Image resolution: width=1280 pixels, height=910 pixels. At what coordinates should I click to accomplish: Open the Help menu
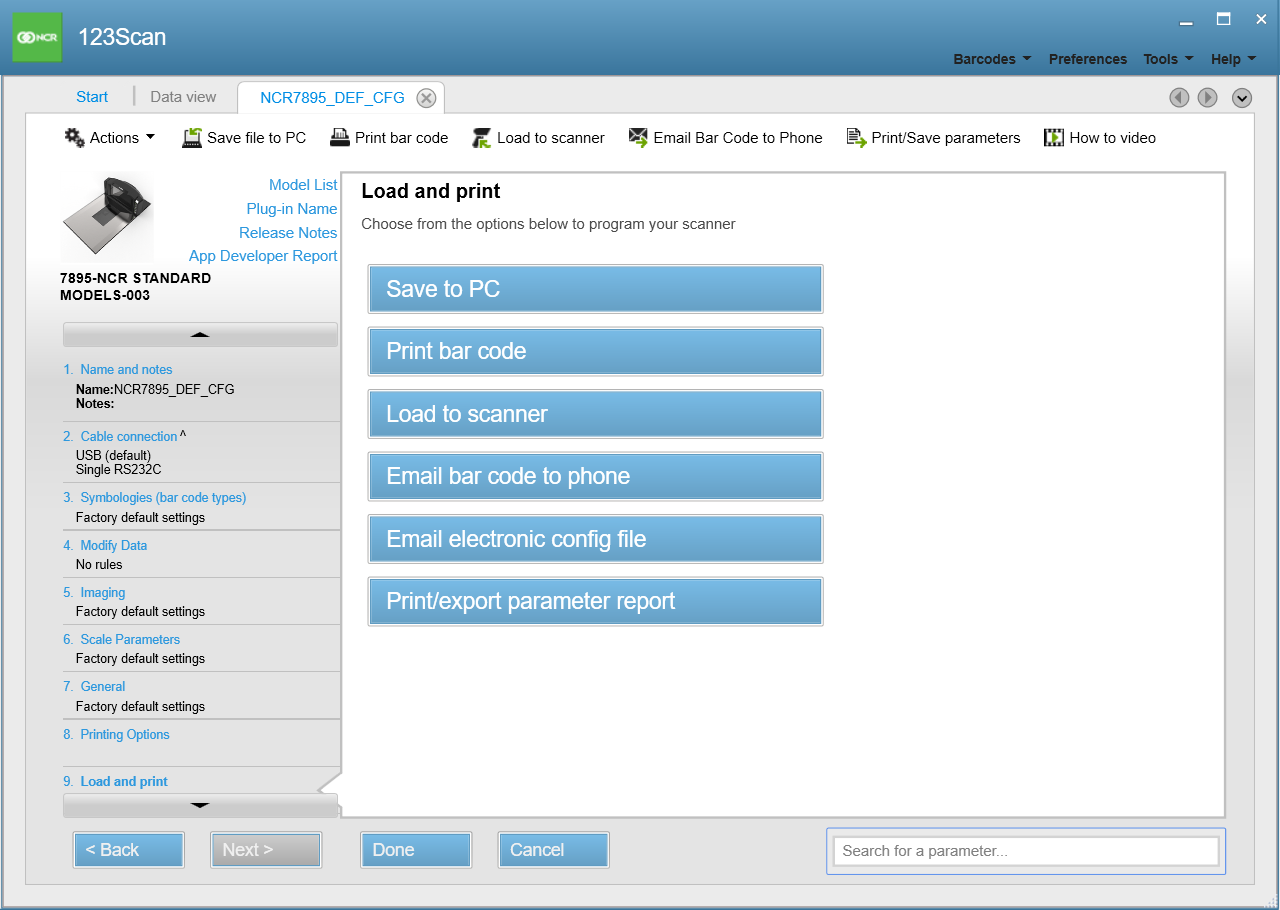(1233, 59)
